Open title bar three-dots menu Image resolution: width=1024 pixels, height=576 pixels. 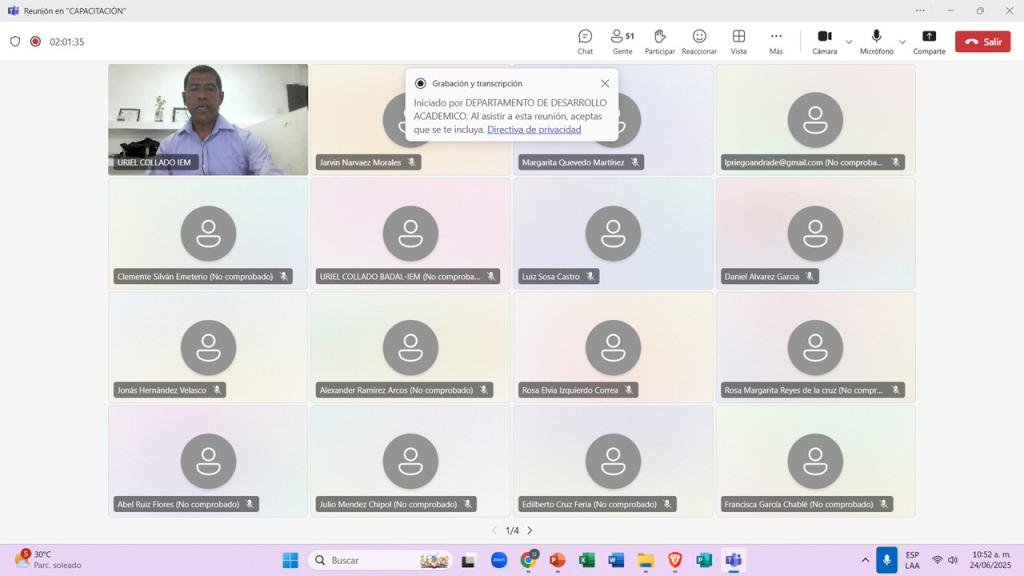pos(920,11)
